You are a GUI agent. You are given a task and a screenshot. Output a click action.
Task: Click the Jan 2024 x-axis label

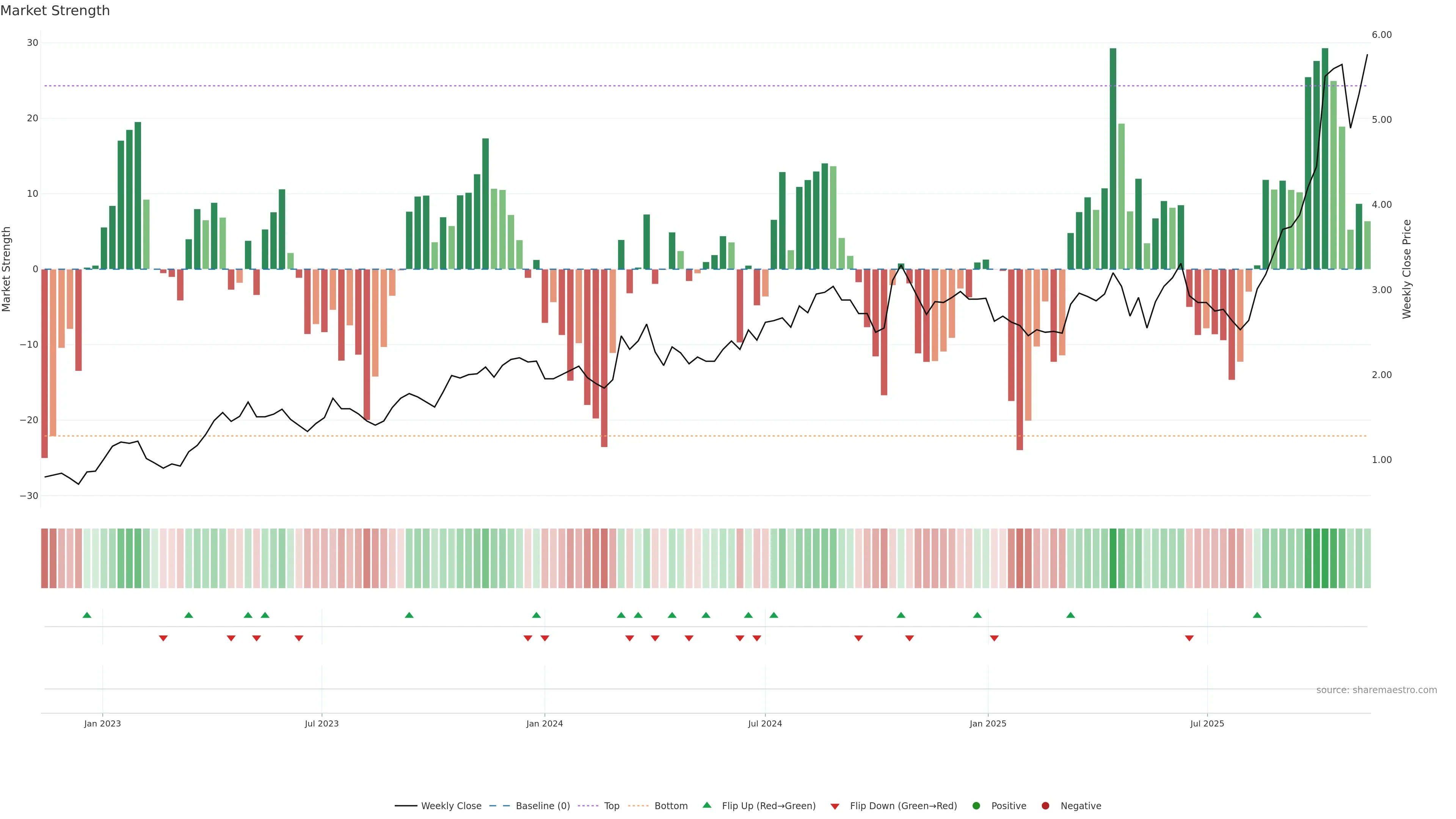click(x=544, y=723)
